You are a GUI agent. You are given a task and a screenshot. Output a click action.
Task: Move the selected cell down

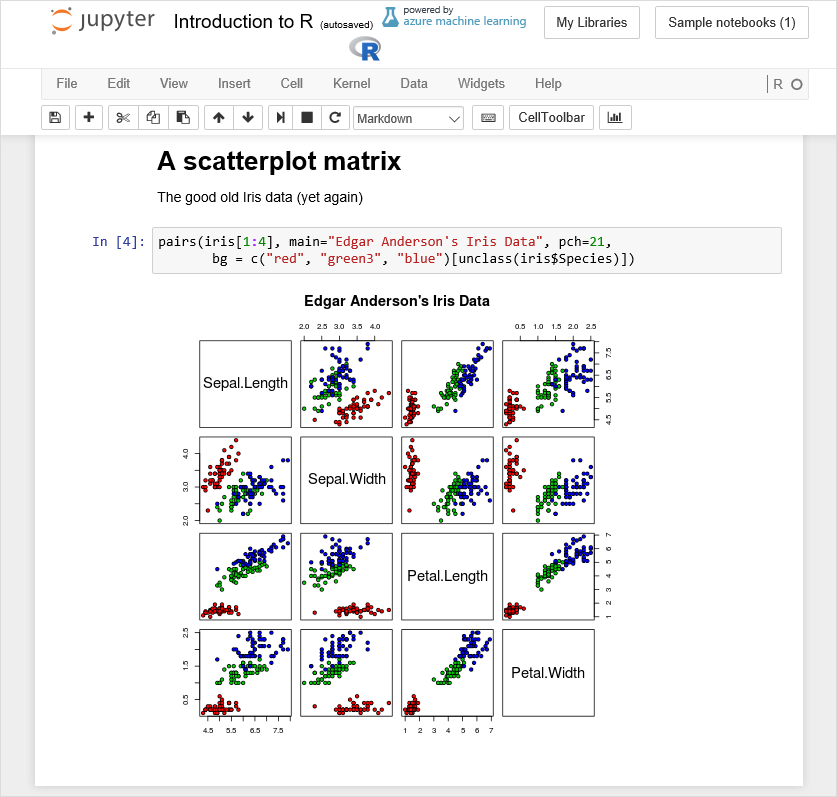point(245,117)
